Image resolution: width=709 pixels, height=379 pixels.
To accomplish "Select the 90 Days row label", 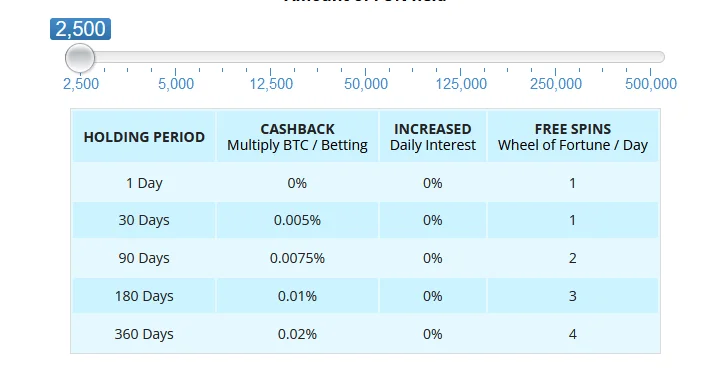I will coord(144,258).
